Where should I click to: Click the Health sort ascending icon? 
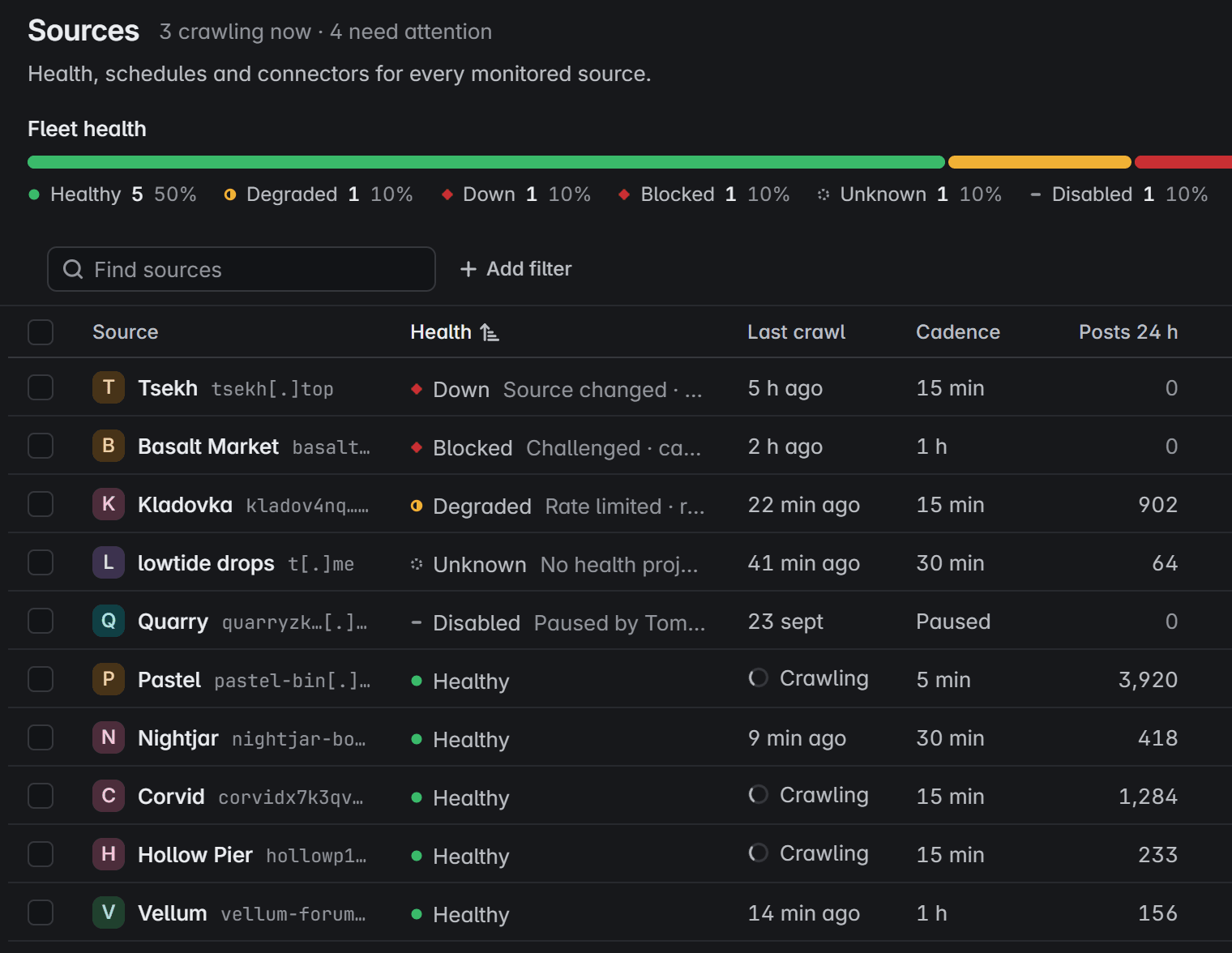(x=490, y=332)
